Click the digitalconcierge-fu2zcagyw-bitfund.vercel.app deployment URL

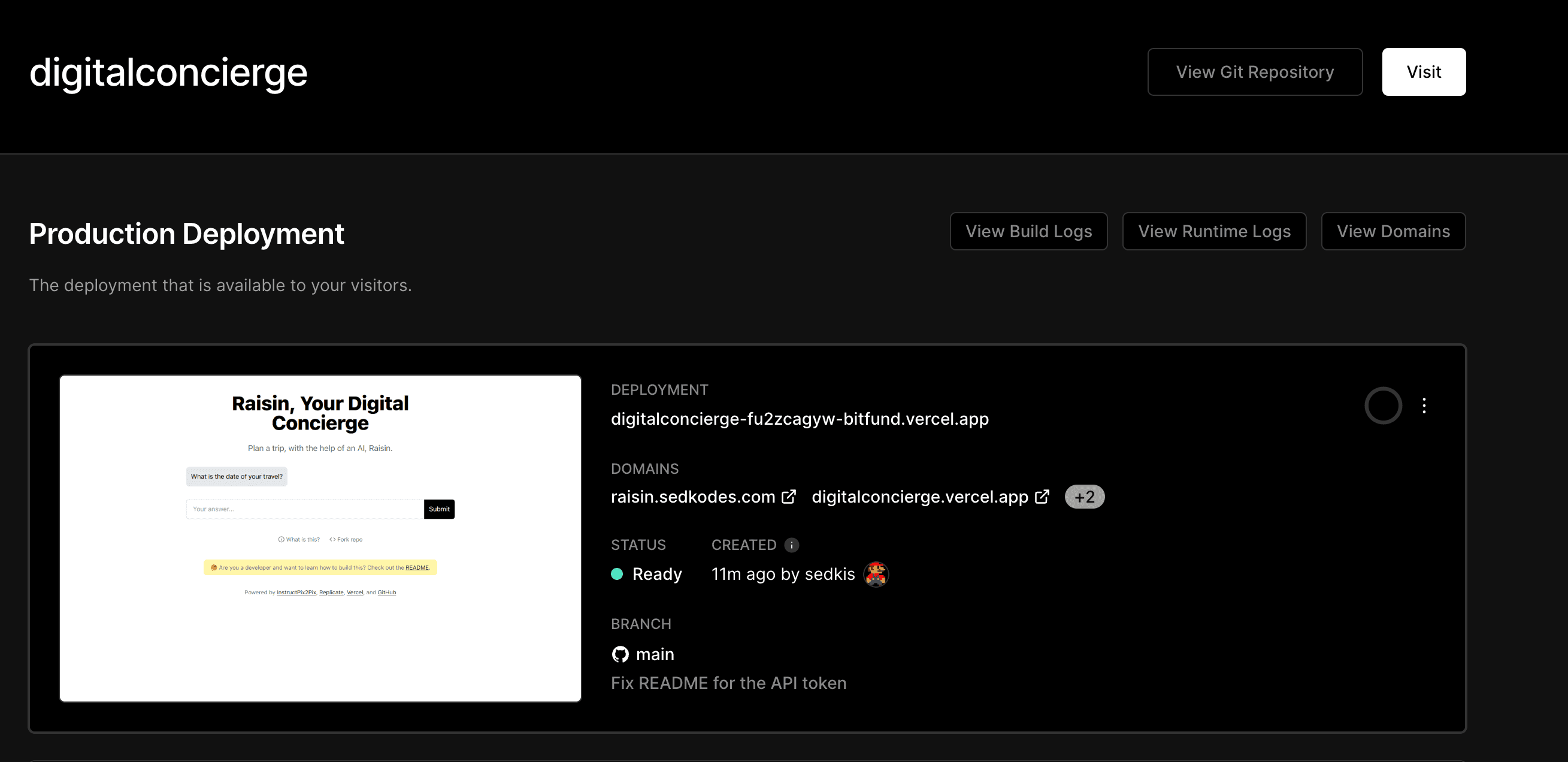point(800,419)
